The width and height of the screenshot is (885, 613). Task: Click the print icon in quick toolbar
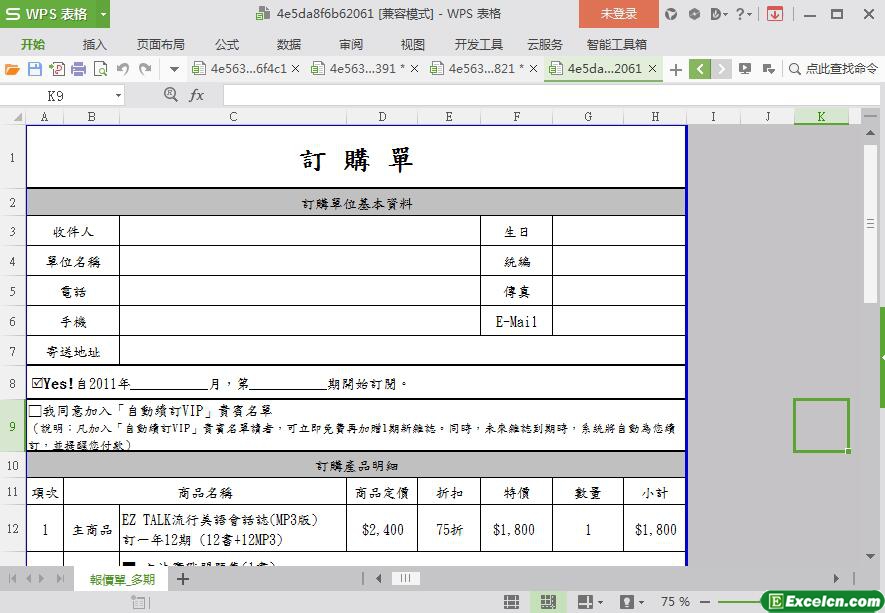pos(78,69)
